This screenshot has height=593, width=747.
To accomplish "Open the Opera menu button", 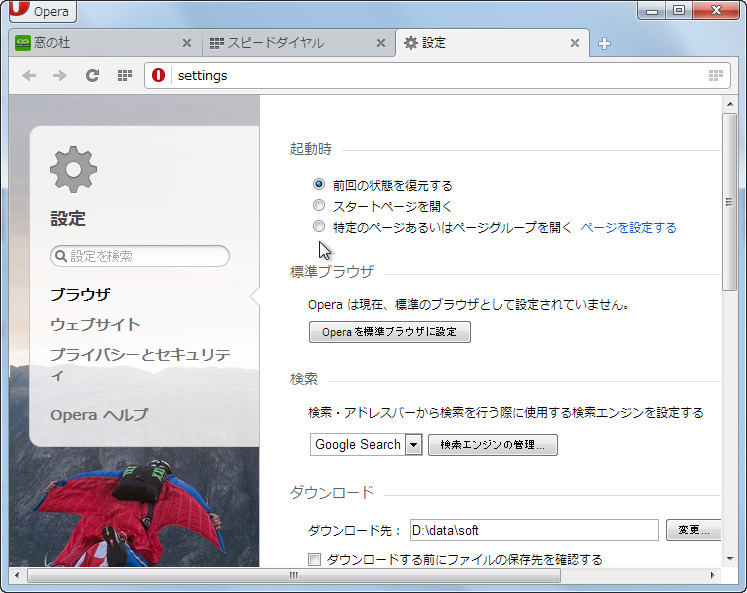I will (x=43, y=10).
